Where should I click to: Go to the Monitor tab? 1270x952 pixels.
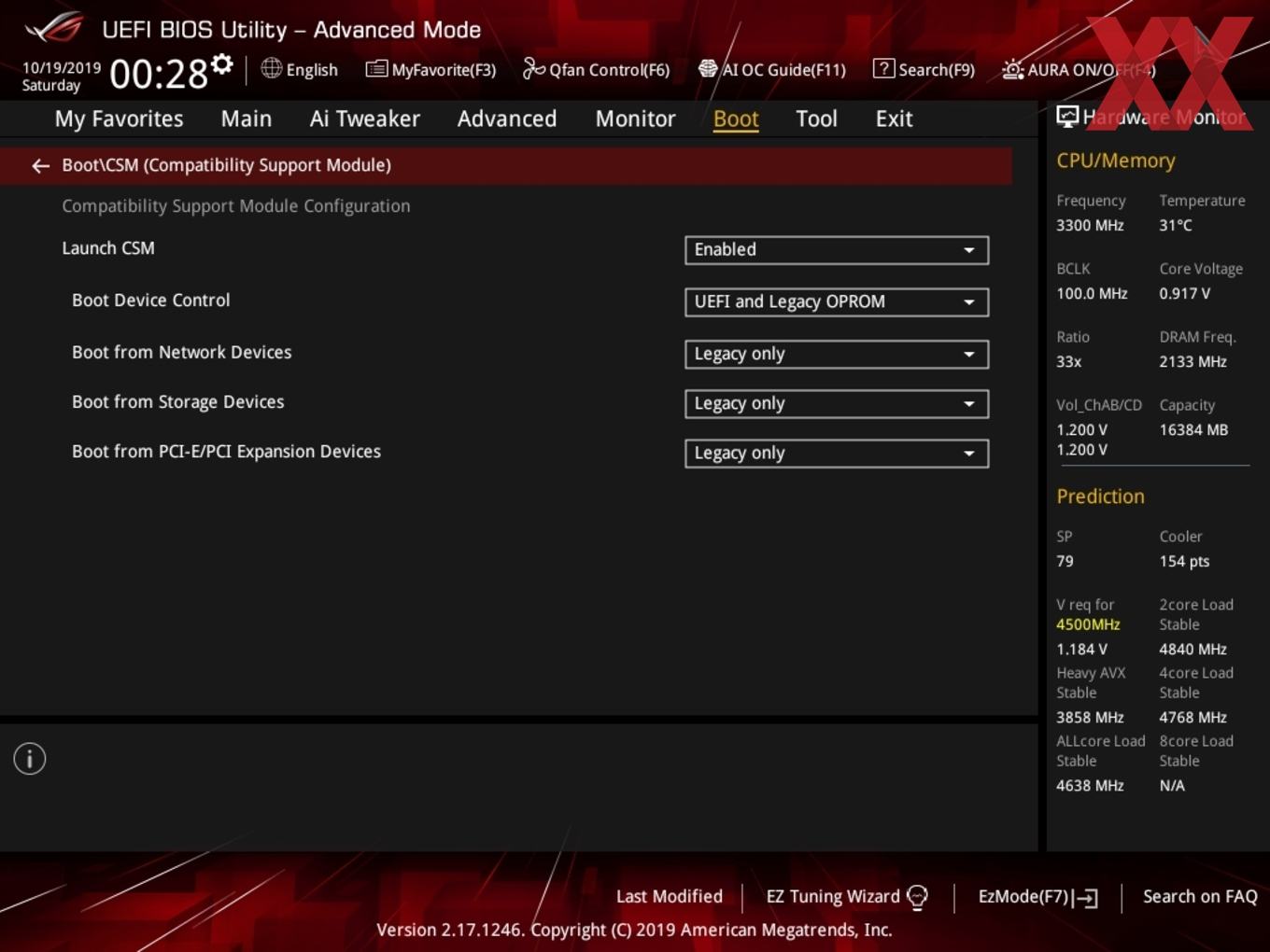pos(635,119)
